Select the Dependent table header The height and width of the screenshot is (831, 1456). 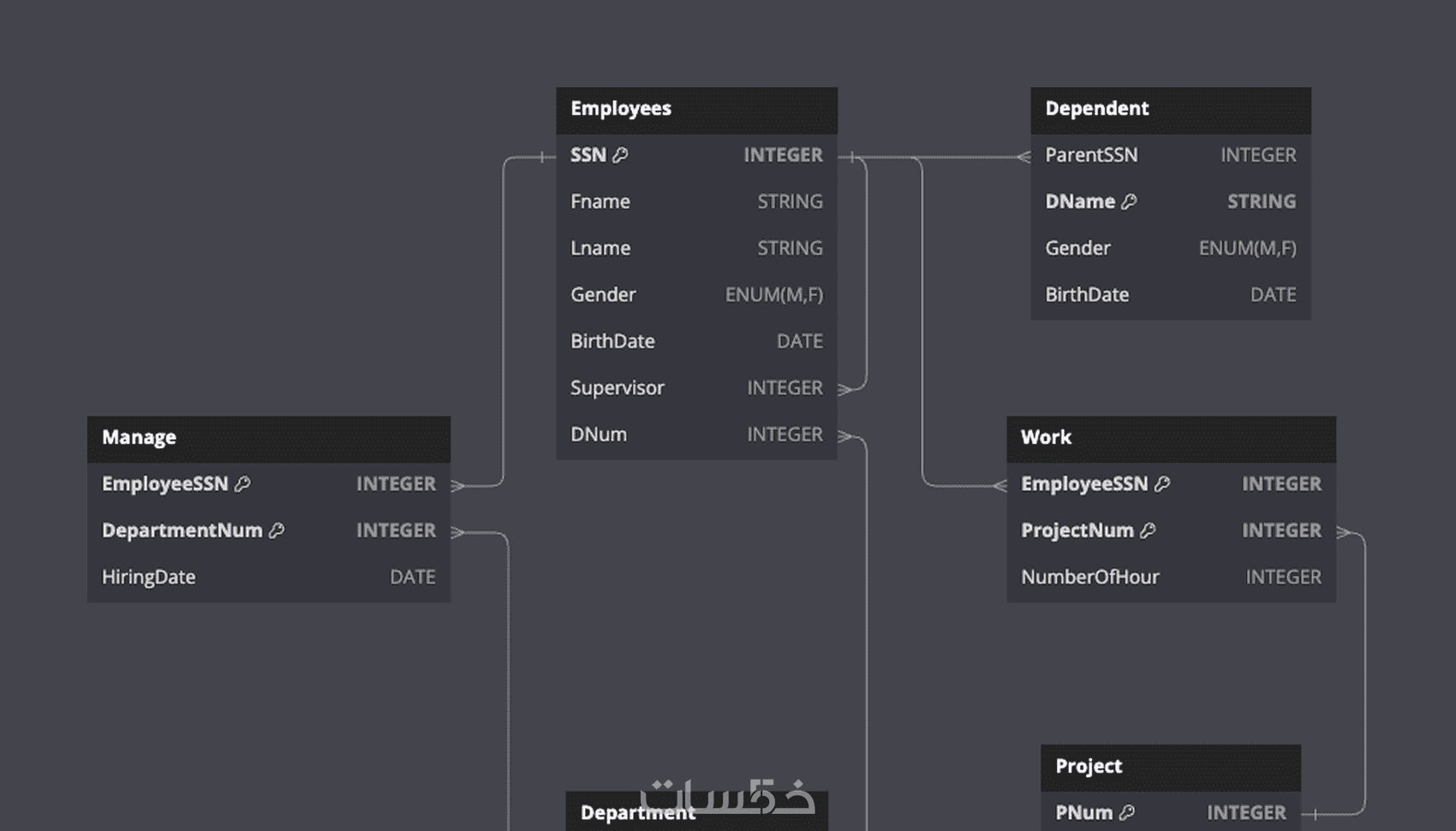point(1170,110)
